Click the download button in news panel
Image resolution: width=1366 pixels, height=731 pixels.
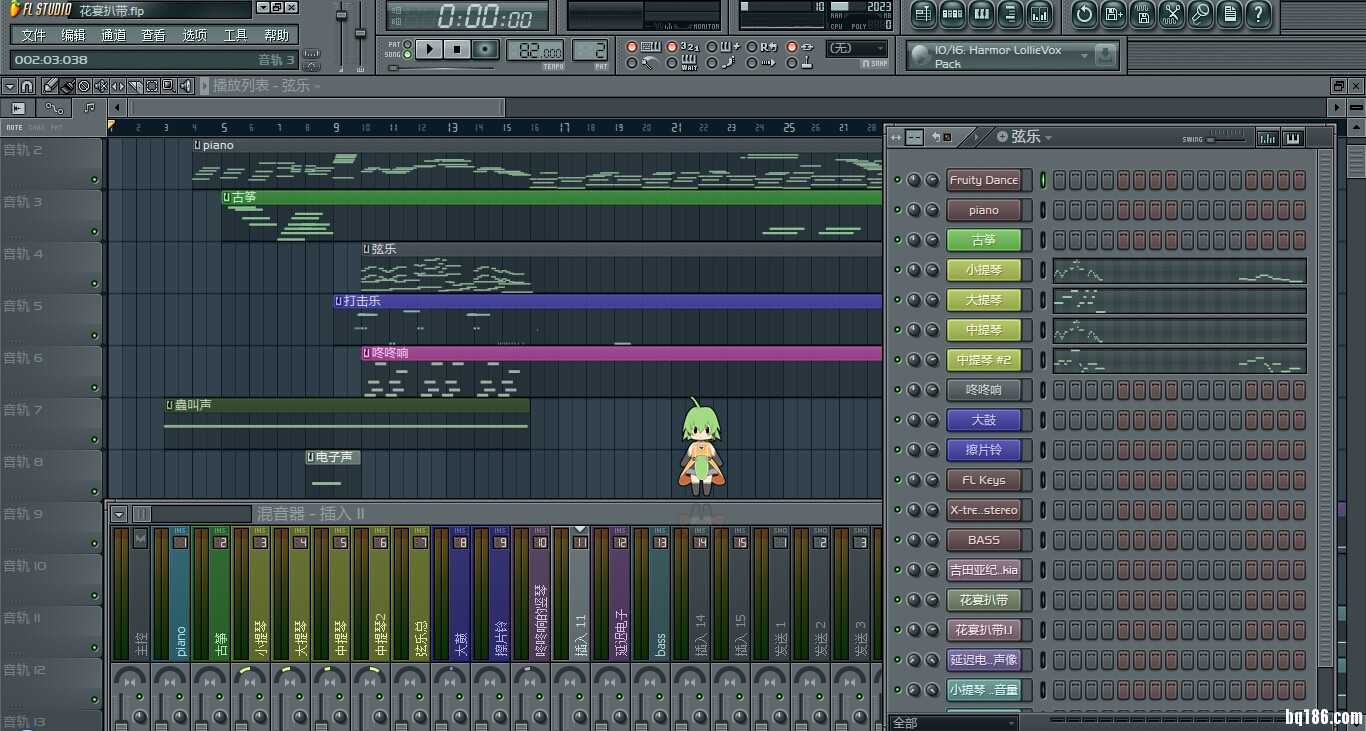click(x=1105, y=56)
